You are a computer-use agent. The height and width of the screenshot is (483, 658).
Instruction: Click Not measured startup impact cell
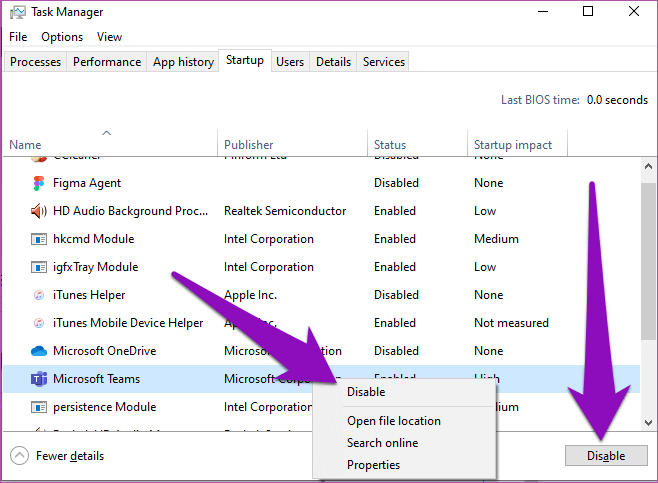(511, 323)
